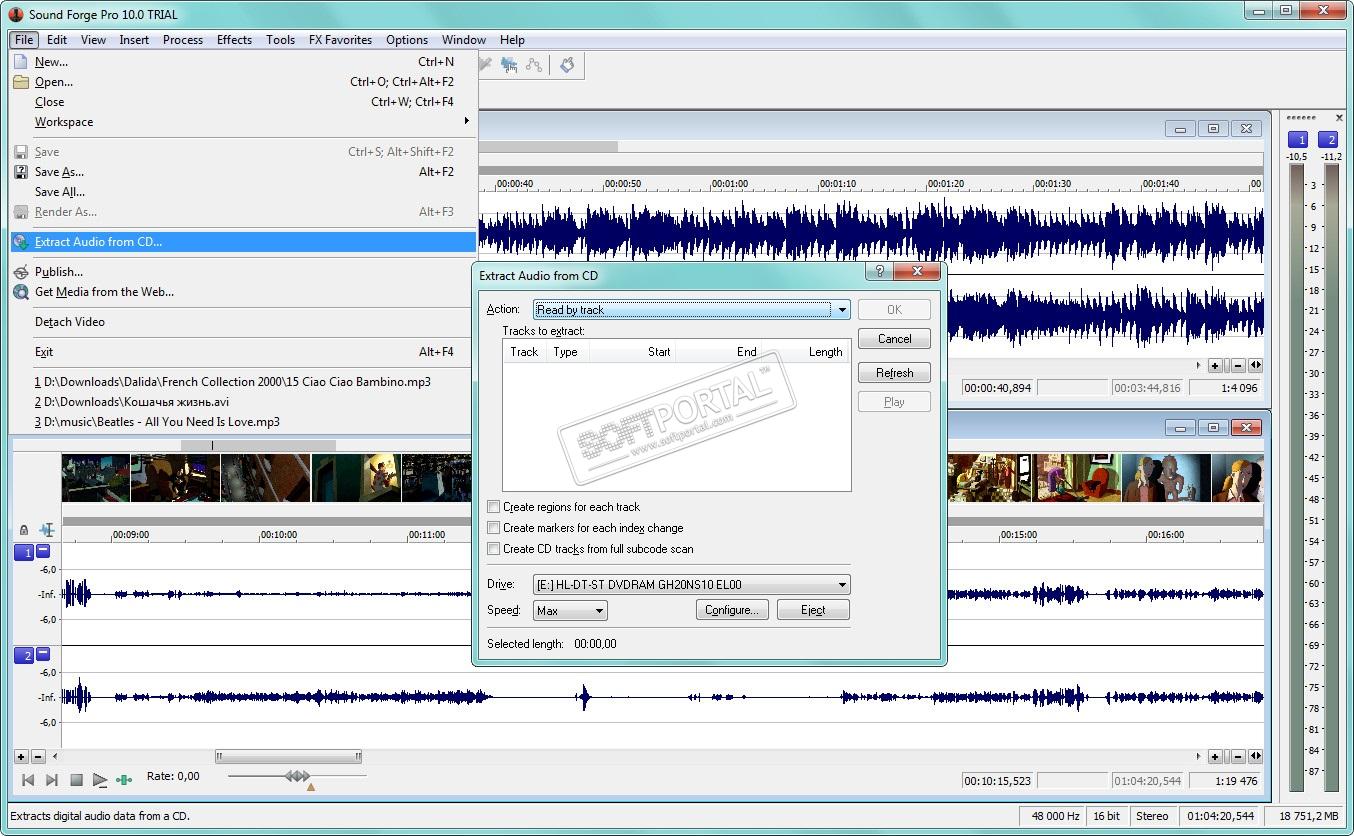
Task: Click the Refresh button in dialog
Action: tap(894, 373)
